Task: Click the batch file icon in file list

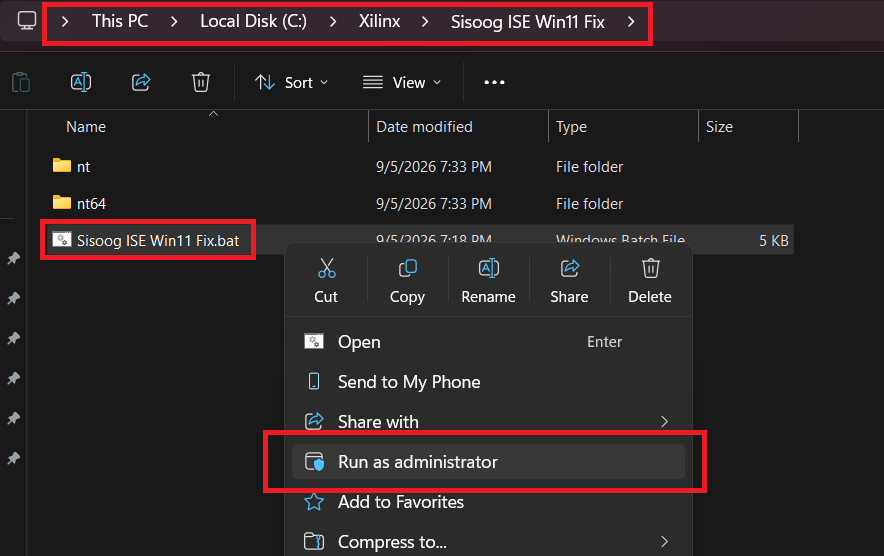Action: 62,239
